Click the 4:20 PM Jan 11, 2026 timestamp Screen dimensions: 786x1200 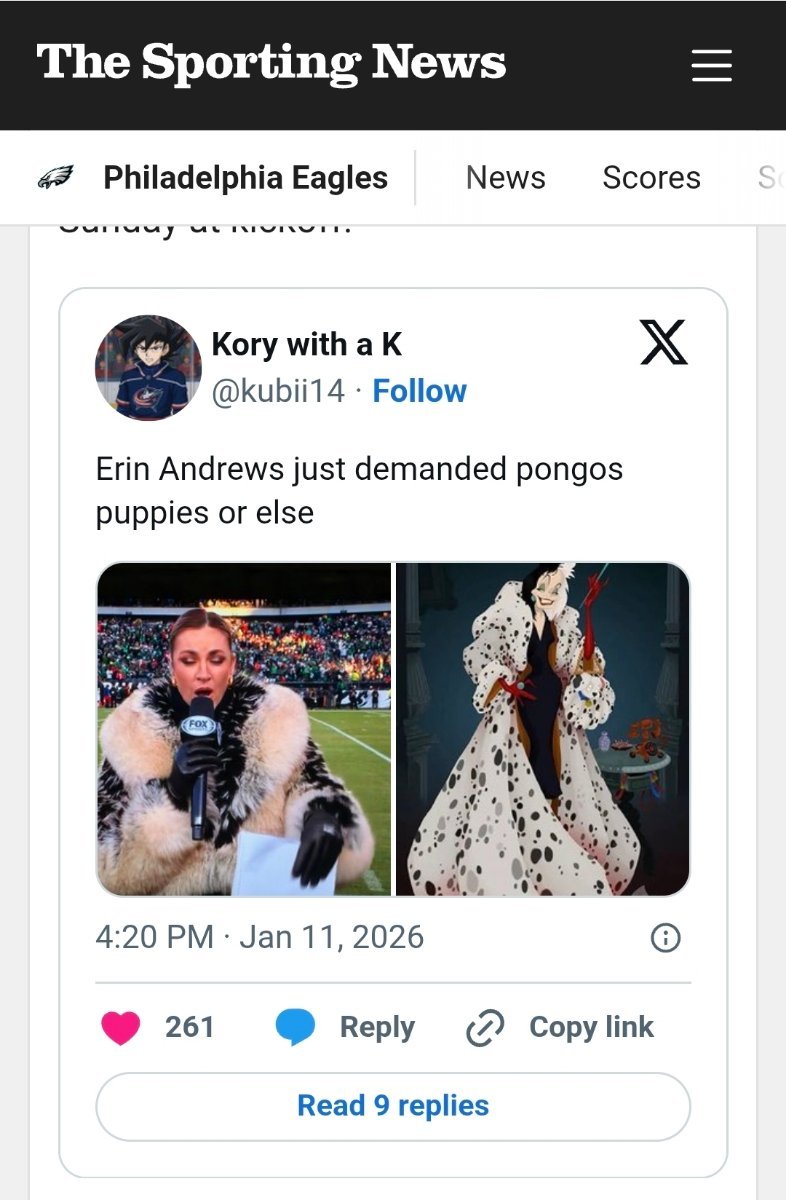[260, 937]
